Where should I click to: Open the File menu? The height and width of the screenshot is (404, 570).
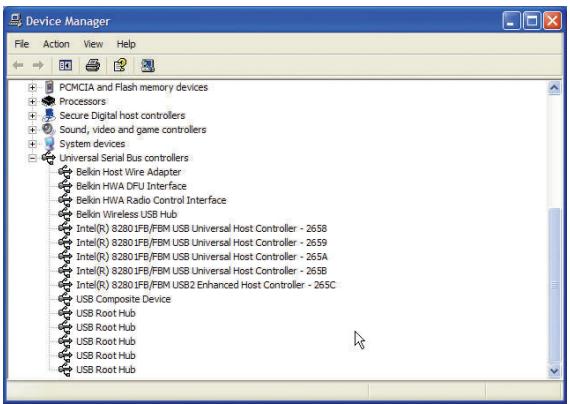(21, 44)
